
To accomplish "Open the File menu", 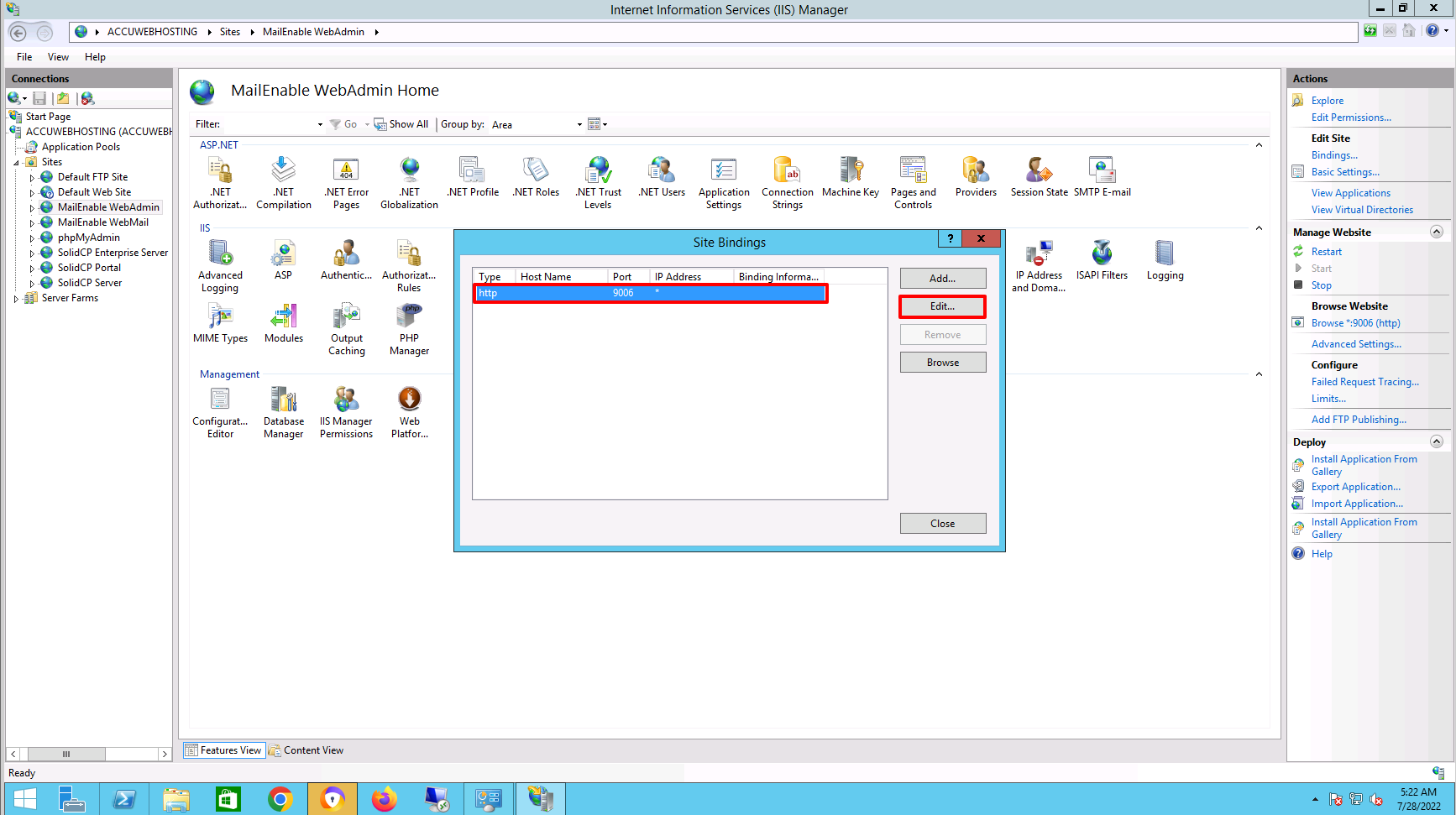I will click(24, 57).
